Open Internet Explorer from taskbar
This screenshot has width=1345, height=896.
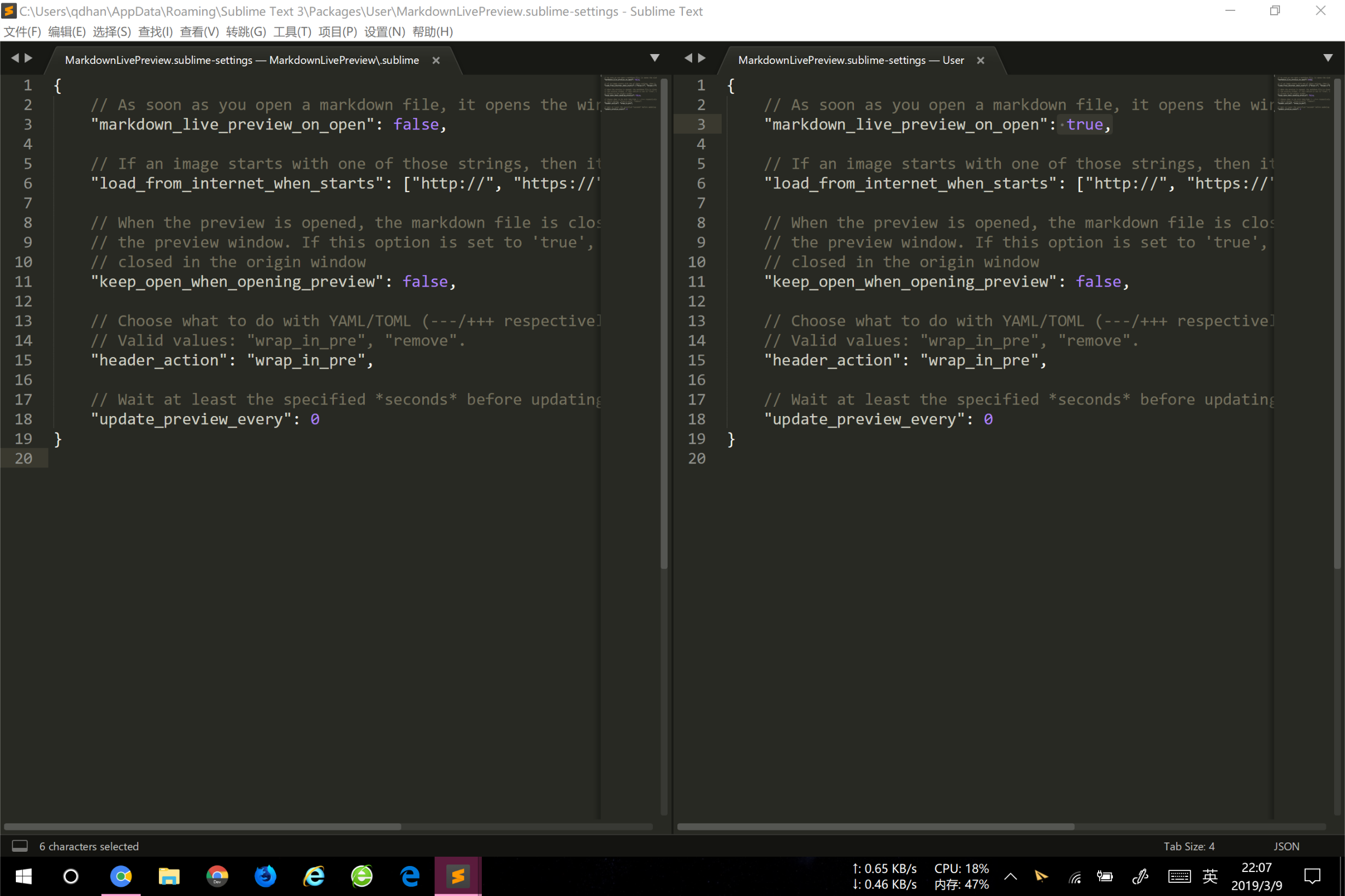point(314,876)
